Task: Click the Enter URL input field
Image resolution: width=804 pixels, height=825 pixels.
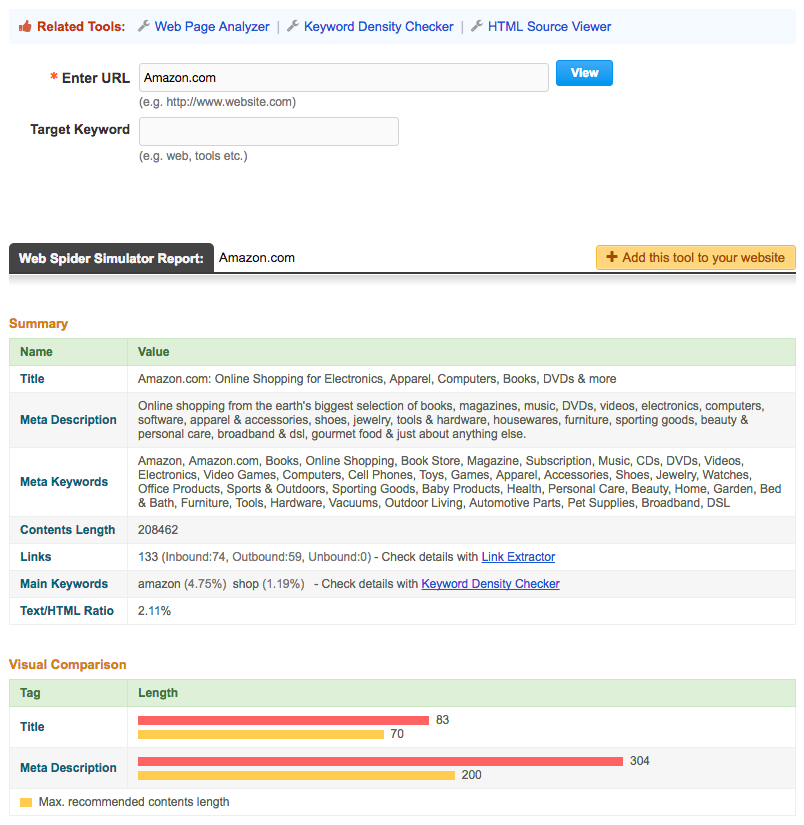Action: [343, 78]
